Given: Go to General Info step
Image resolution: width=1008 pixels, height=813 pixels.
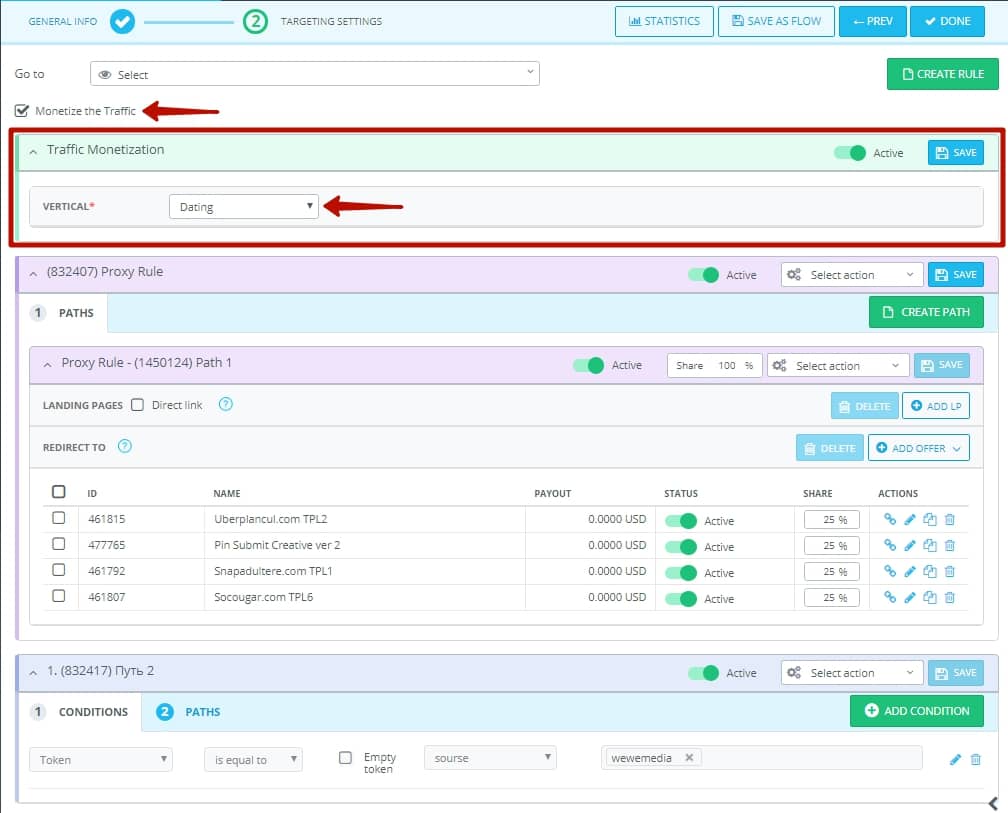Looking at the screenshot, I should (x=81, y=21).
